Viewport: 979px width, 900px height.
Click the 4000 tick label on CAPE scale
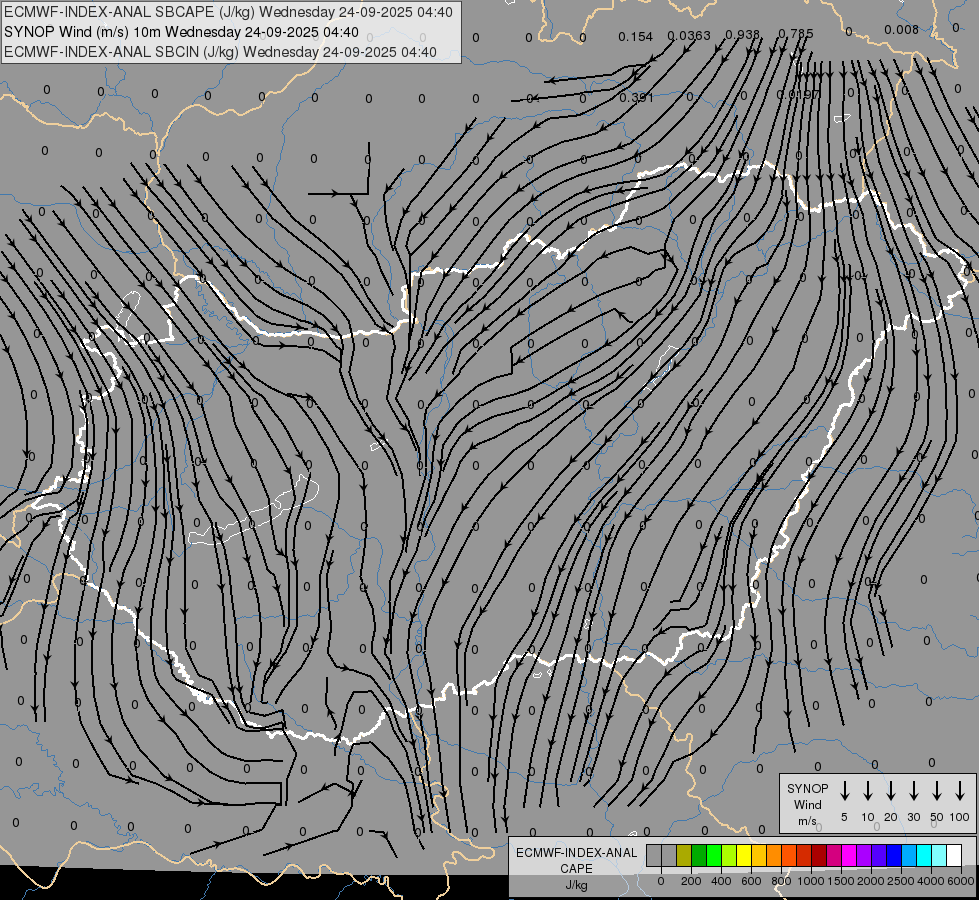[x=931, y=881]
